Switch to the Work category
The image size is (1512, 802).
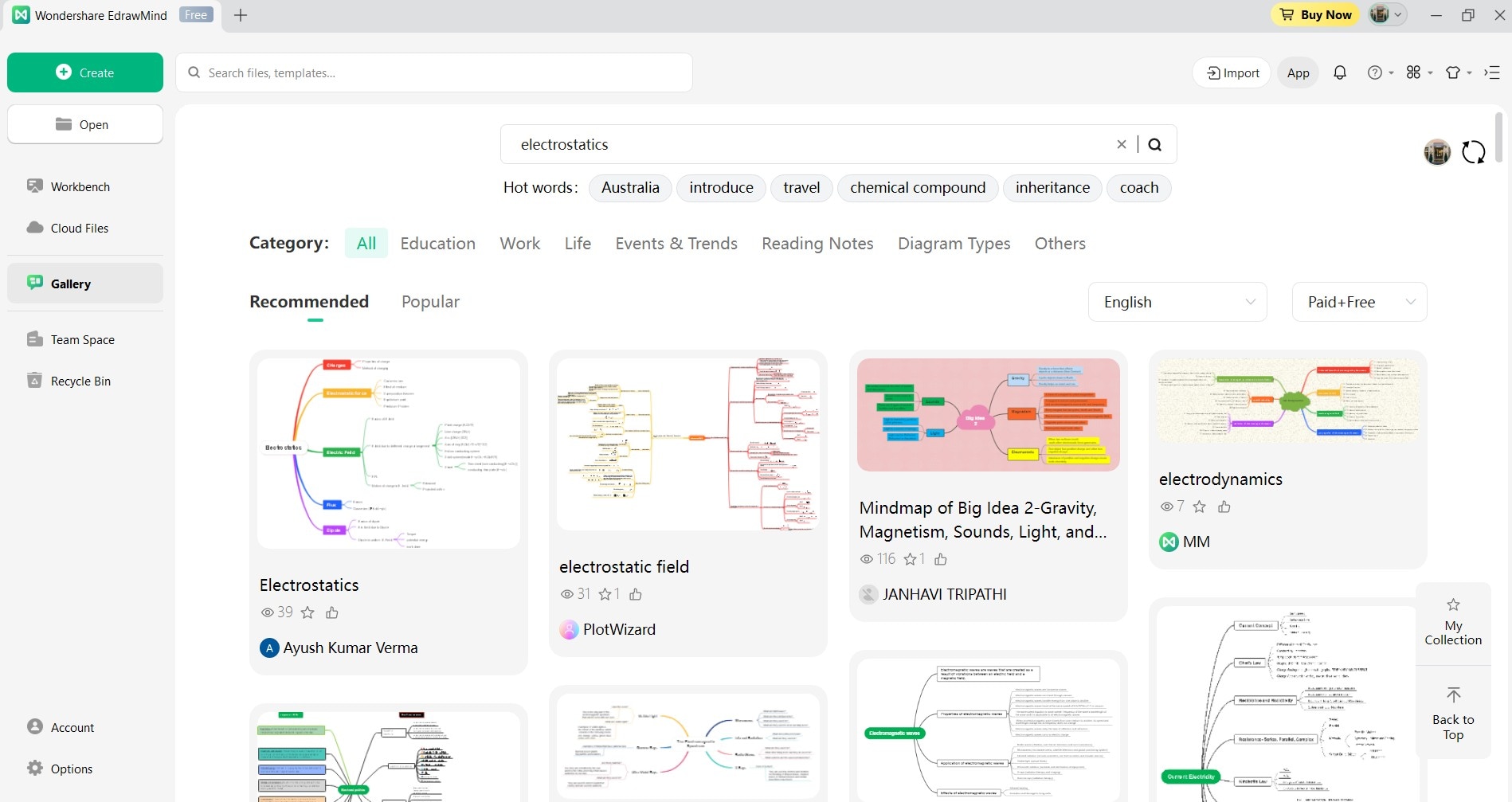pyautogui.click(x=520, y=243)
